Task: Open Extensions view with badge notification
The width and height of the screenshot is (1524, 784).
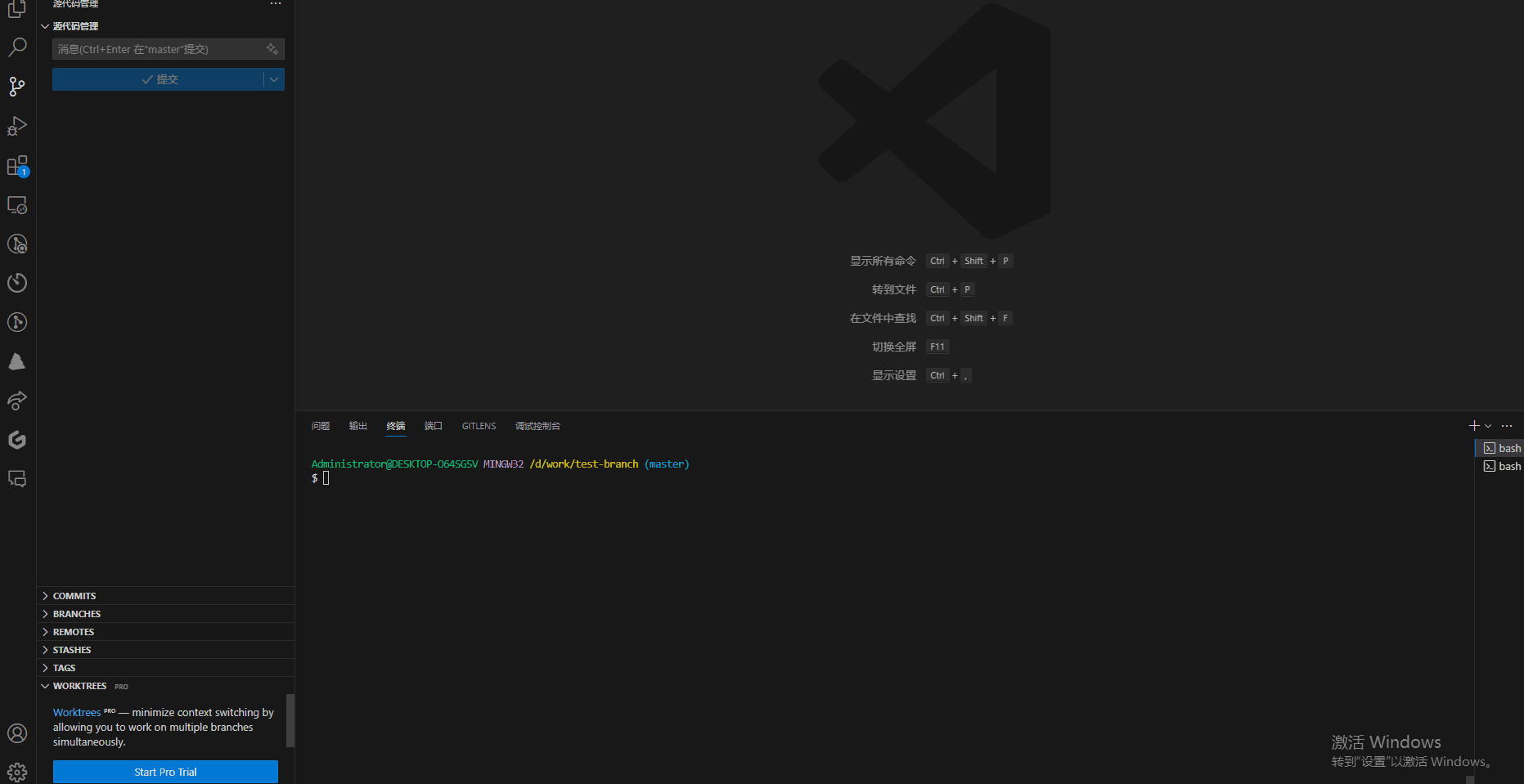Action: (17, 164)
